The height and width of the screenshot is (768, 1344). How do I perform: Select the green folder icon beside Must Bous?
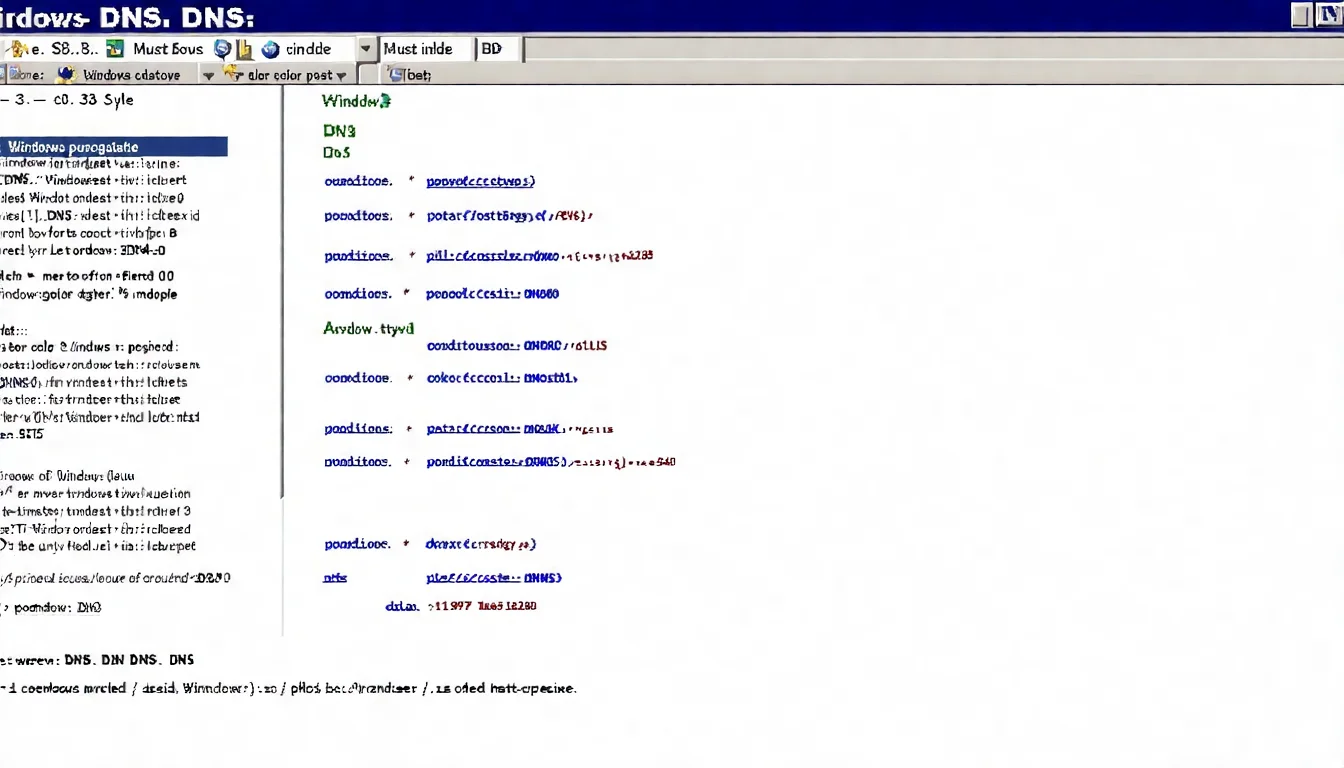tap(115, 48)
